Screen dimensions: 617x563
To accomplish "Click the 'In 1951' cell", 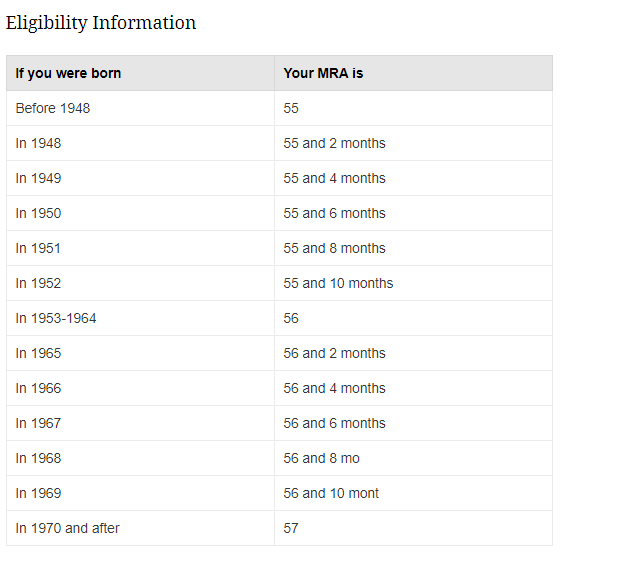I will (140, 248).
